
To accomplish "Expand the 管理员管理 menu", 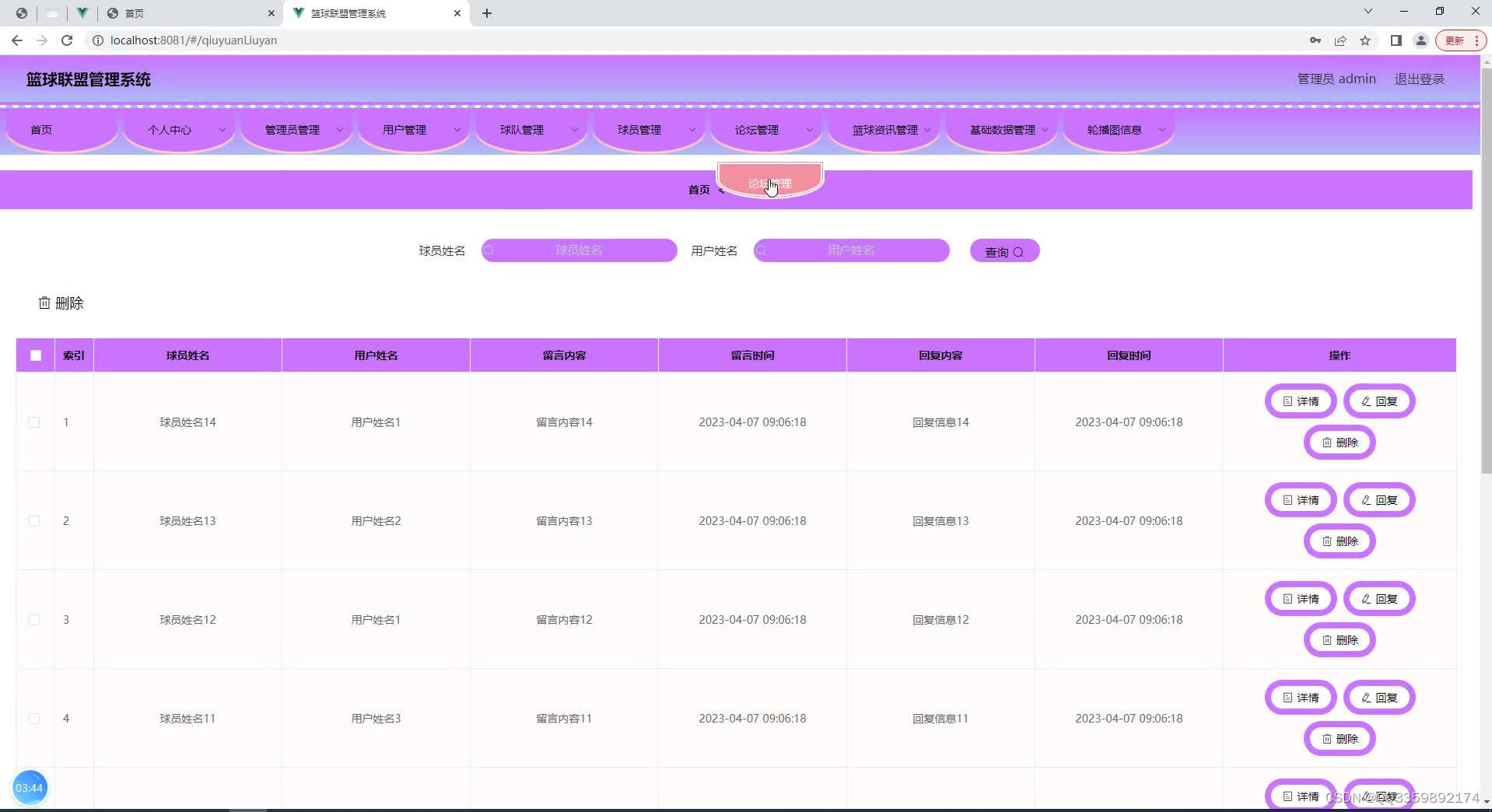I will (297, 130).
